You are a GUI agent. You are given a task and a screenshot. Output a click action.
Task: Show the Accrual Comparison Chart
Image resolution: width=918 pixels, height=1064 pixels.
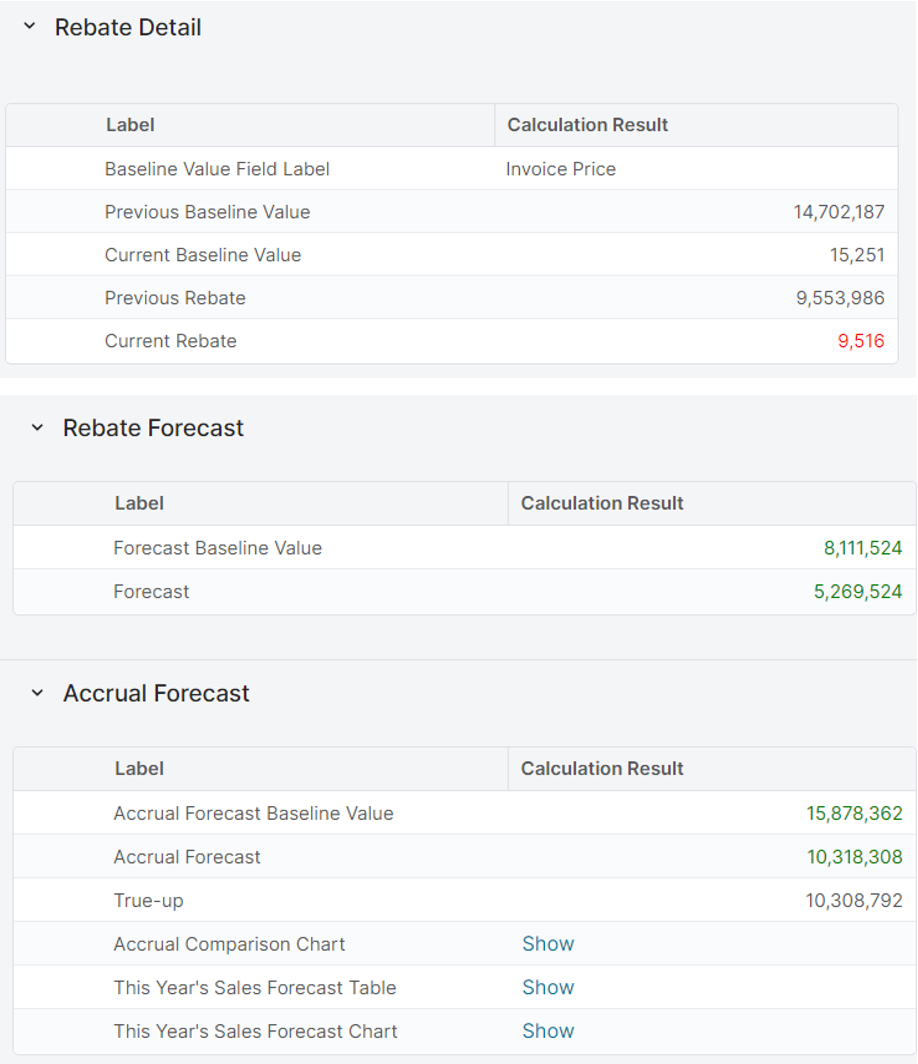548,944
